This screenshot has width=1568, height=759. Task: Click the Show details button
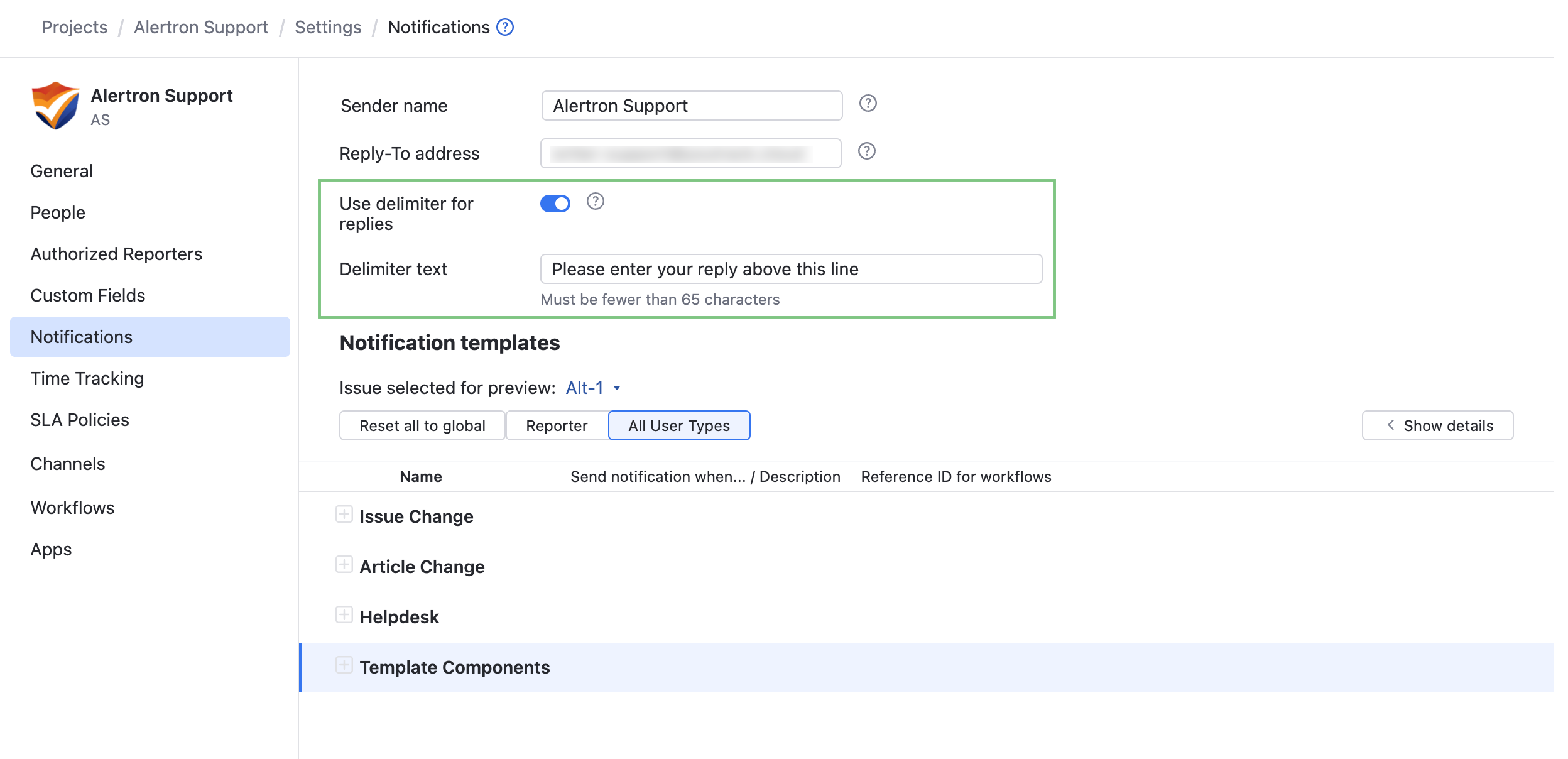(1437, 425)
